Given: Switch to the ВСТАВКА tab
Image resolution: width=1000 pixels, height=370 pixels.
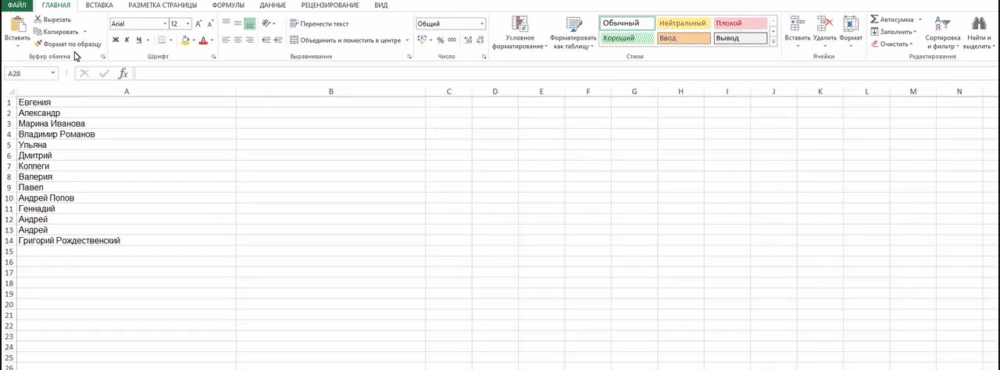Looking at the screenshot, I should click(x=99, y=5).
